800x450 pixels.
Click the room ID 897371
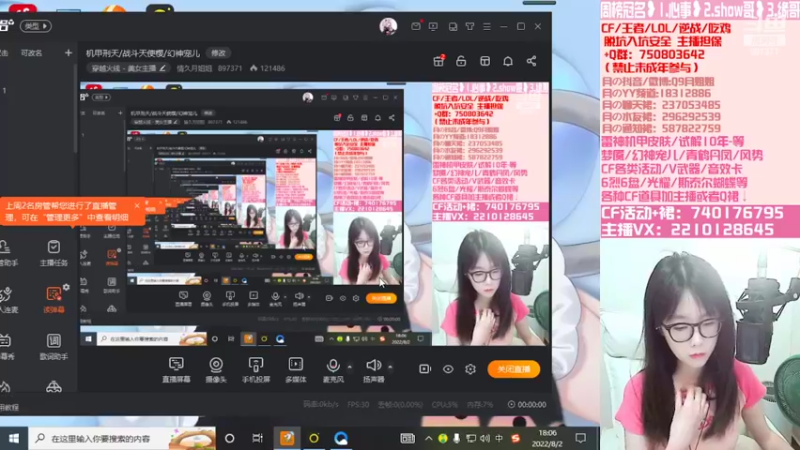(230, 68)
